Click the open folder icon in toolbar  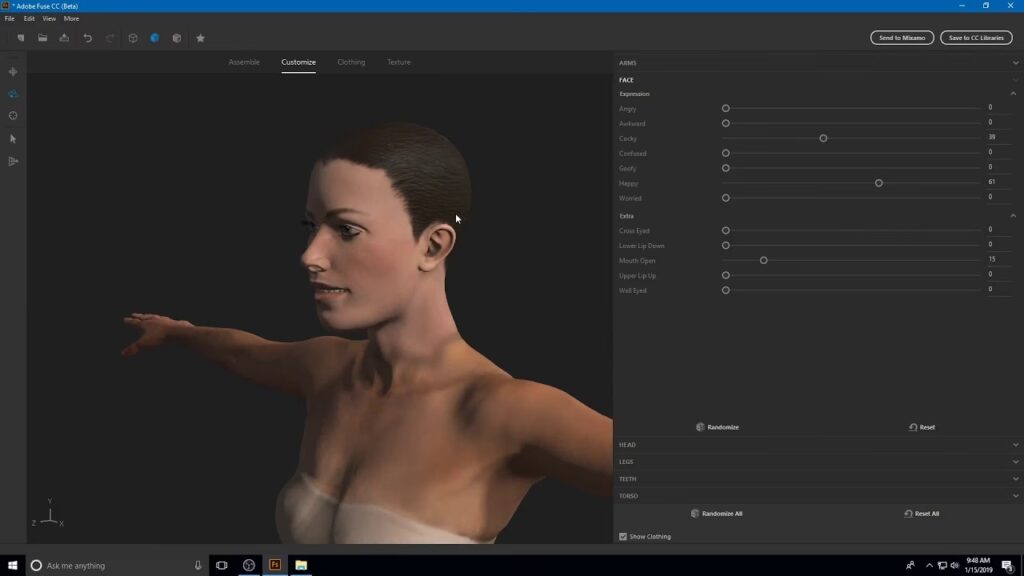pos(42,38)
